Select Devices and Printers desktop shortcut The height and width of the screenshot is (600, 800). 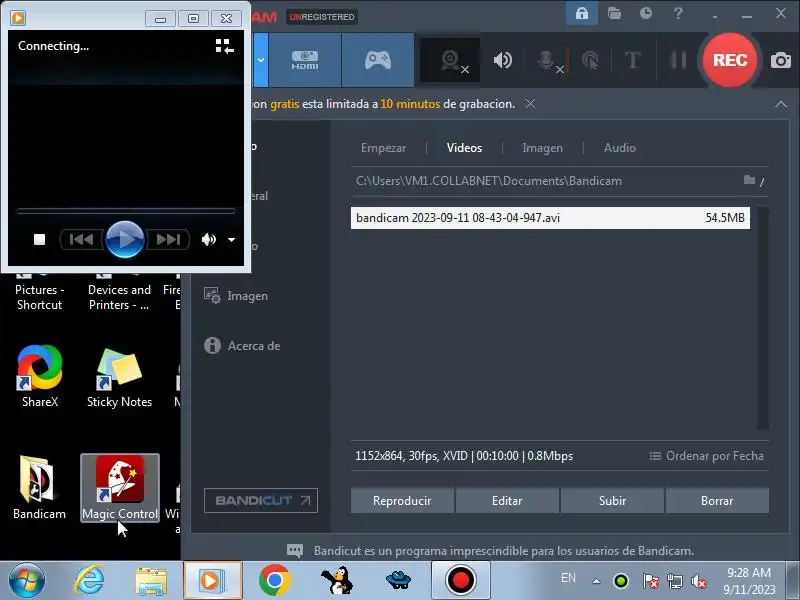click(119, 293)
